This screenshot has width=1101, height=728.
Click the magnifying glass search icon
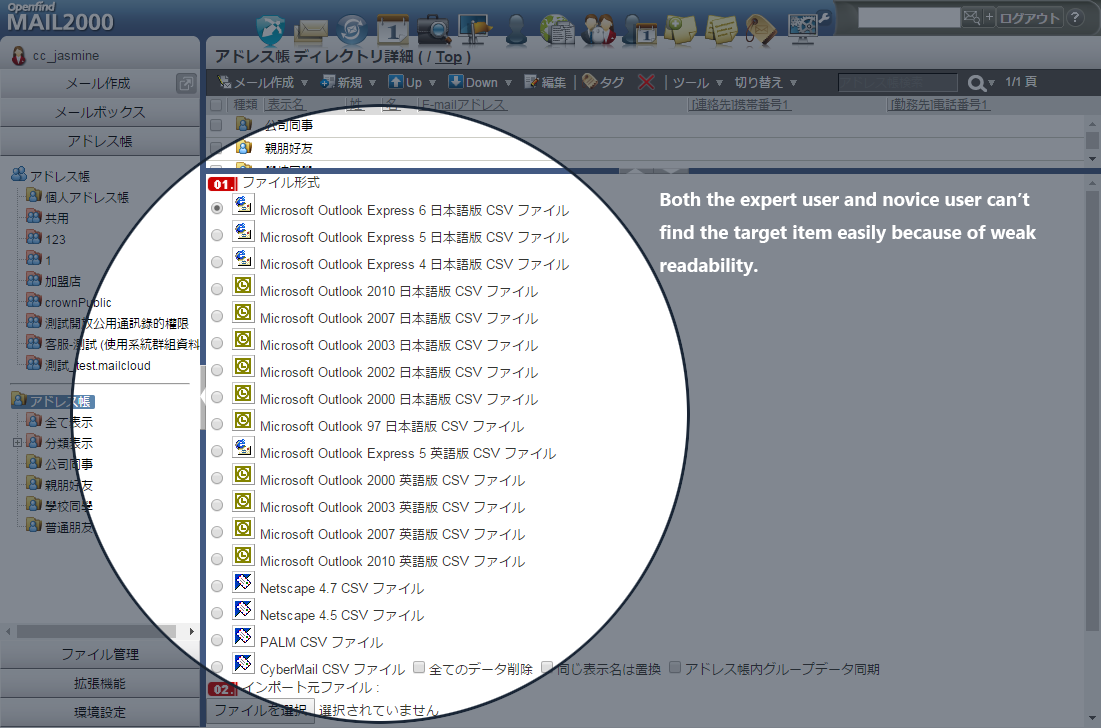click(x=976, y=83)
